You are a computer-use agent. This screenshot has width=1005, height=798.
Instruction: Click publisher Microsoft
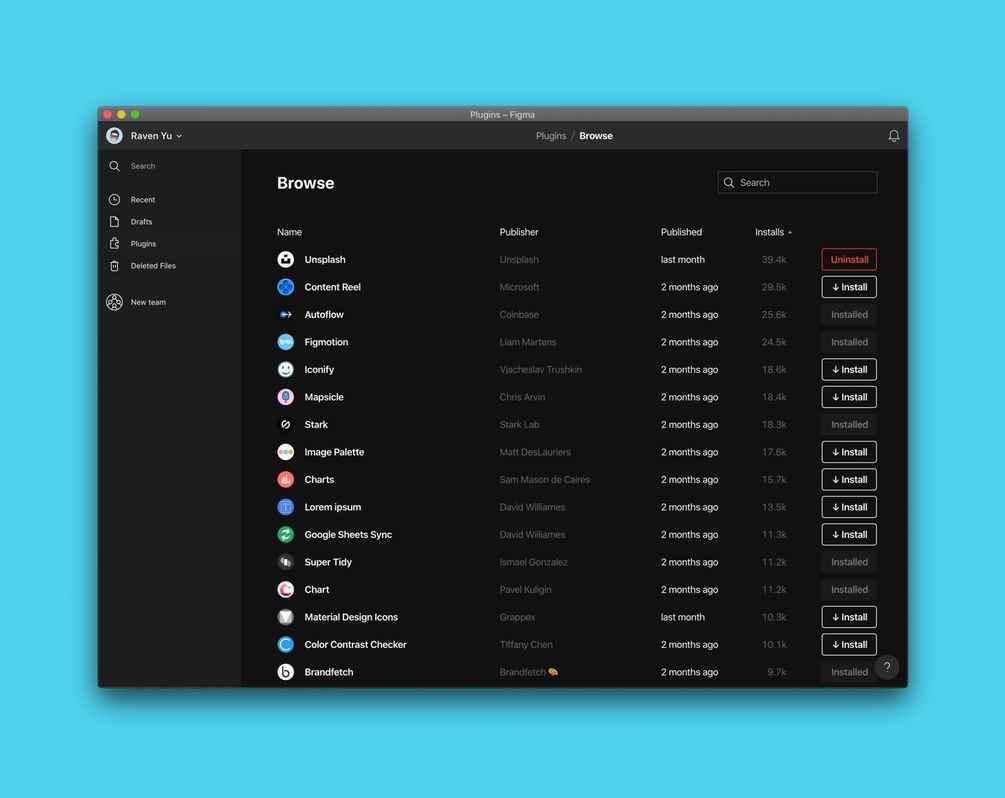pyautogui.click(x=519, y=287)
